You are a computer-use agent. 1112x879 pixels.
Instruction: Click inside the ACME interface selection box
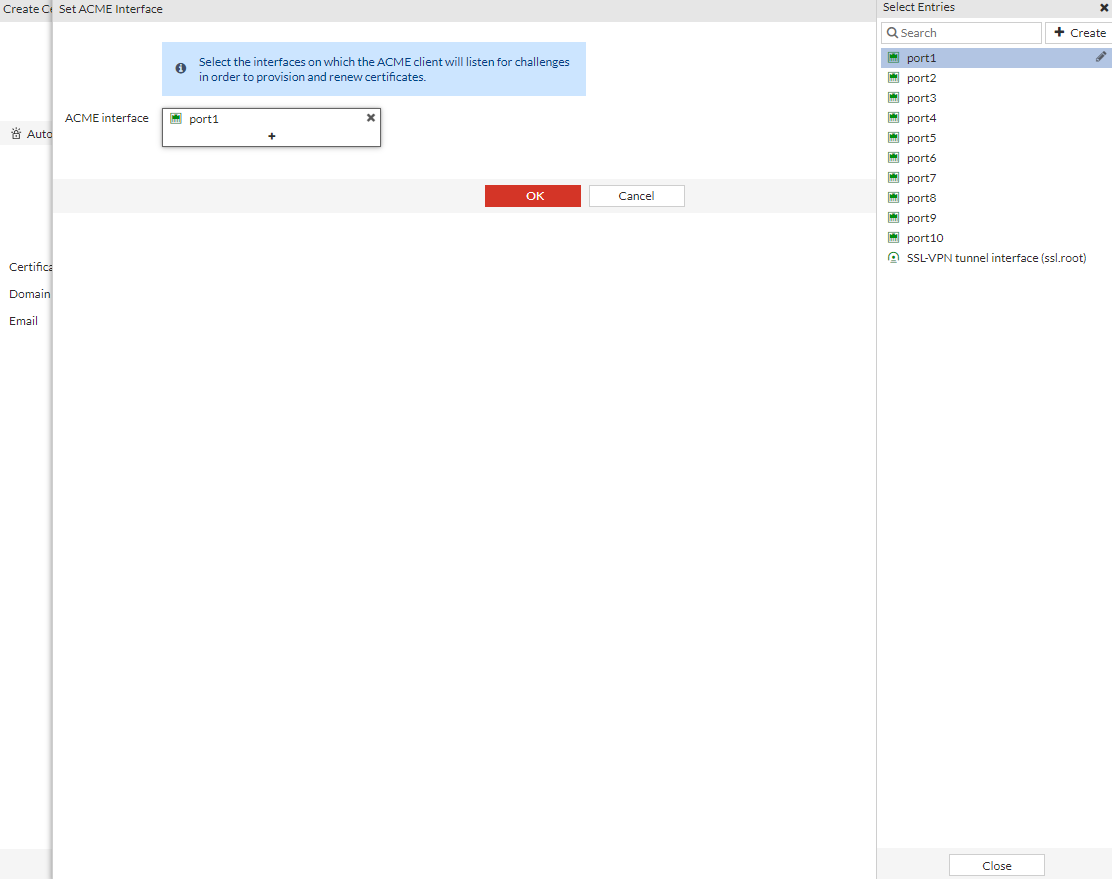(x=272, y=128)
